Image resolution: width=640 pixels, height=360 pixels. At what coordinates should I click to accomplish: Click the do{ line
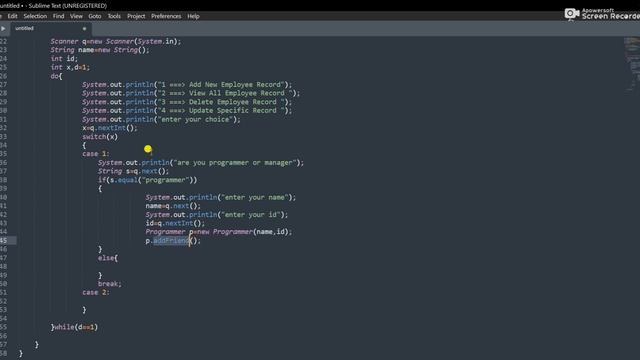(56, 76)
